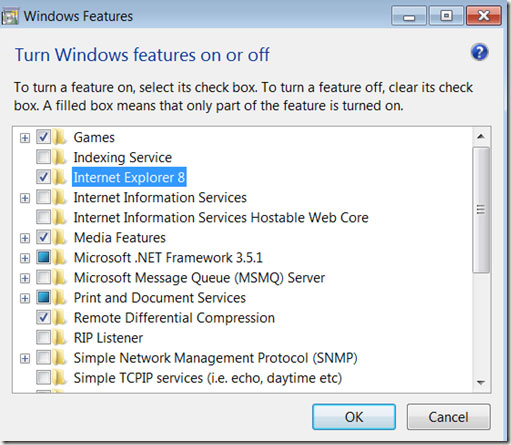Uncheck the Internet Explorer 8 checkbox

click(x=43, y=177)
